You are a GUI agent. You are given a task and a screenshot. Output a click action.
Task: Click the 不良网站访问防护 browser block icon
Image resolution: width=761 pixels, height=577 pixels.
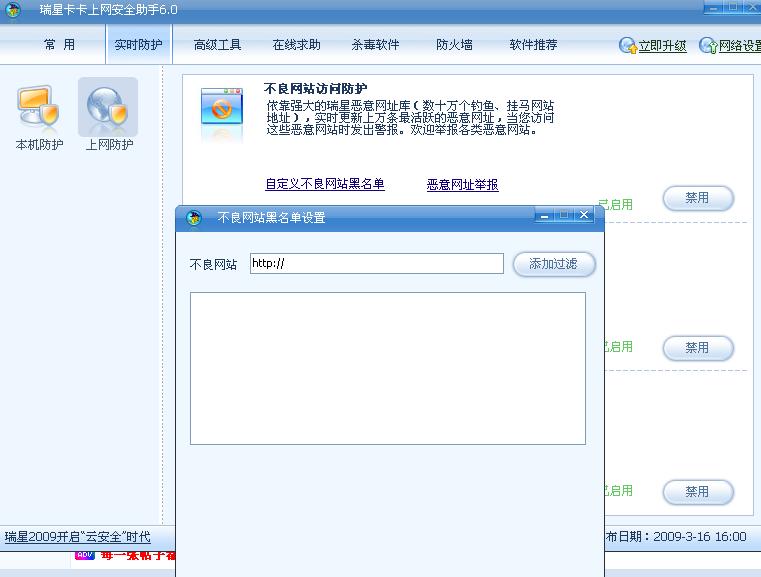[x=222, y=107]
